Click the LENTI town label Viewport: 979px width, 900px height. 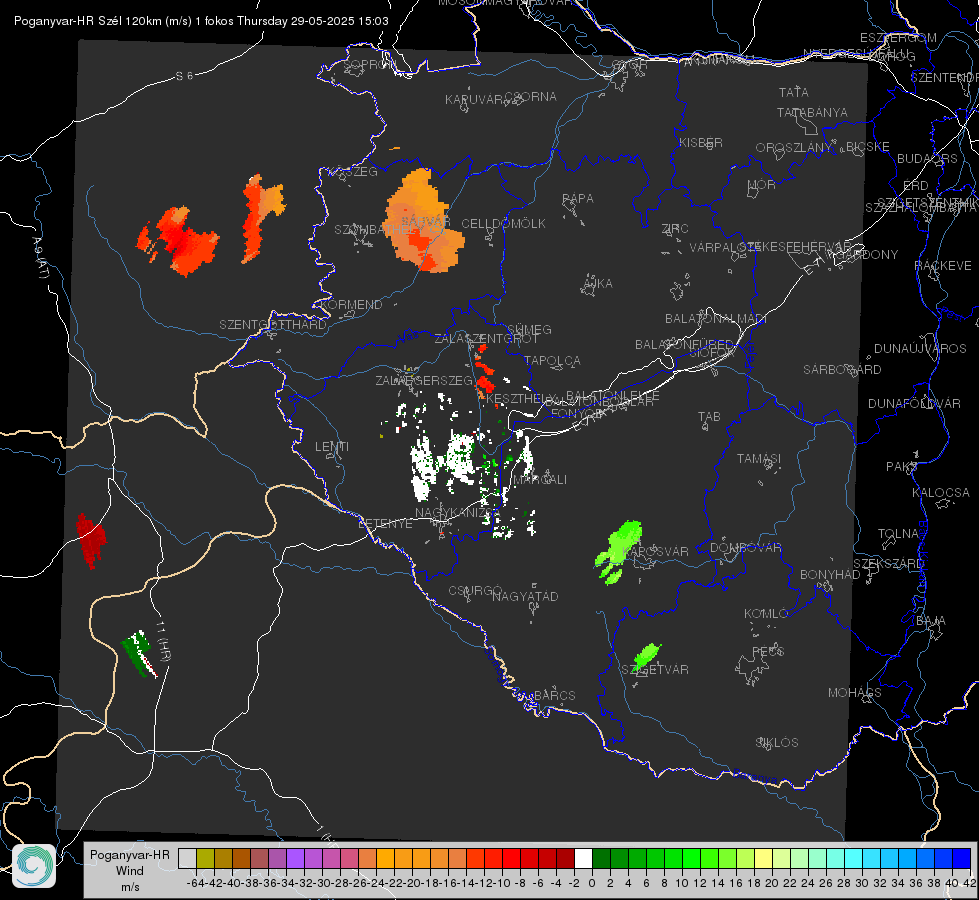pos(332,447)
